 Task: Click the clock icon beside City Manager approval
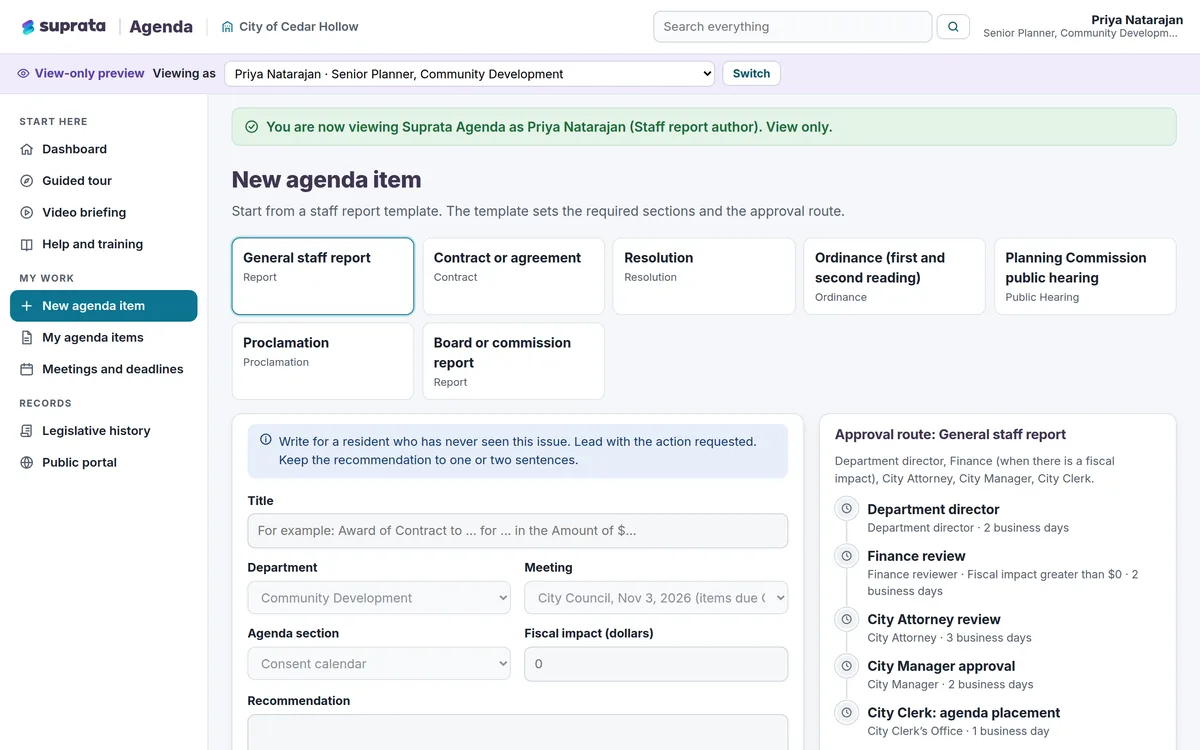click(847, 666)
